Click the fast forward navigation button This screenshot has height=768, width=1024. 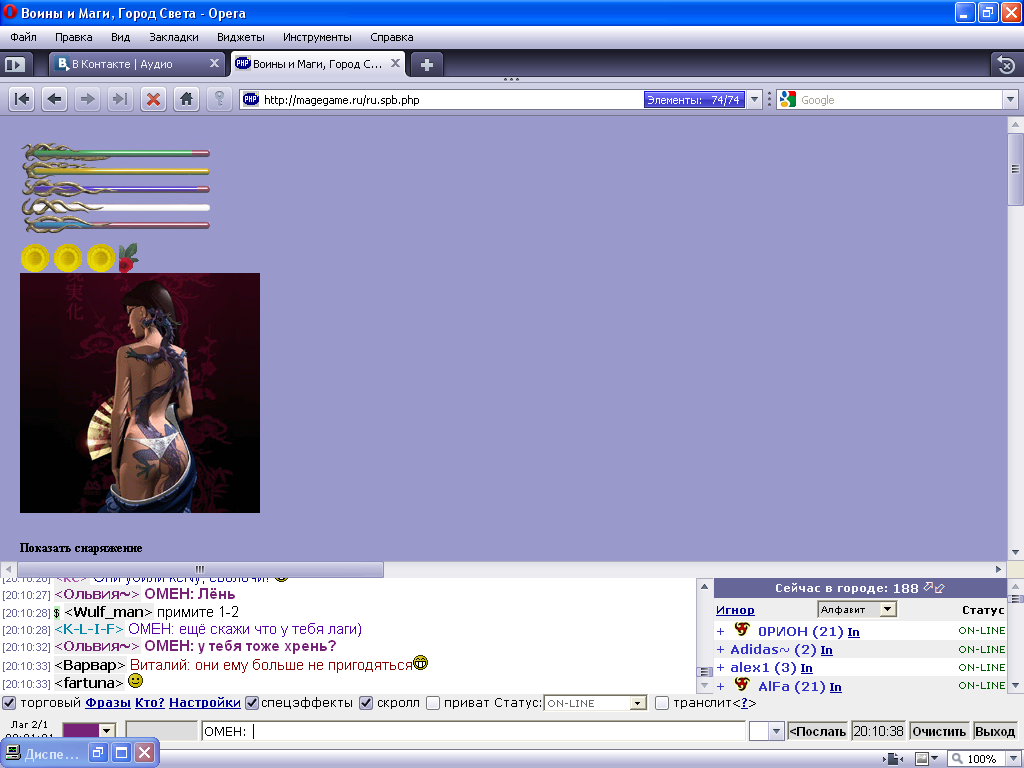pos(120,99)
